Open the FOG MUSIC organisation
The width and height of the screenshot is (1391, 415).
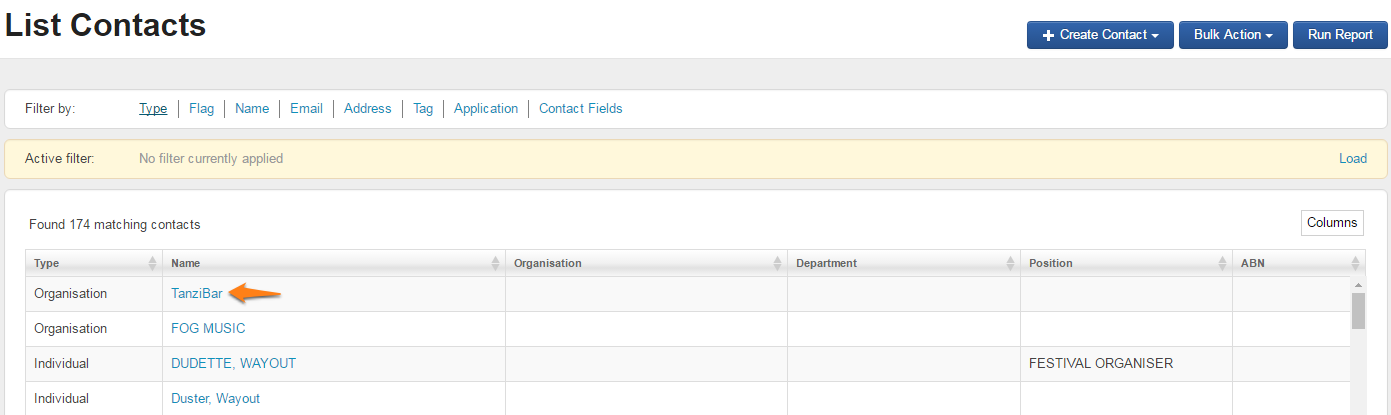(x=208, y=328)
